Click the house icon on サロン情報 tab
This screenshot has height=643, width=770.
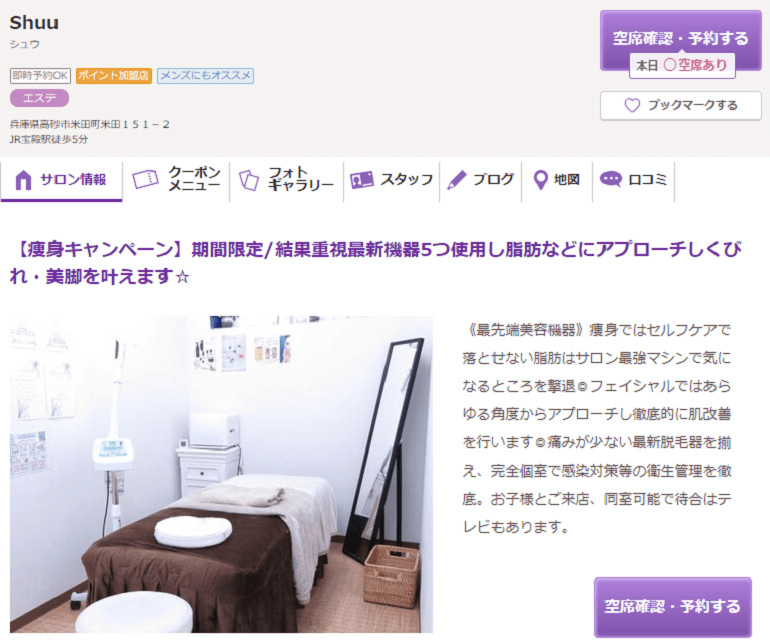(23, 180)
